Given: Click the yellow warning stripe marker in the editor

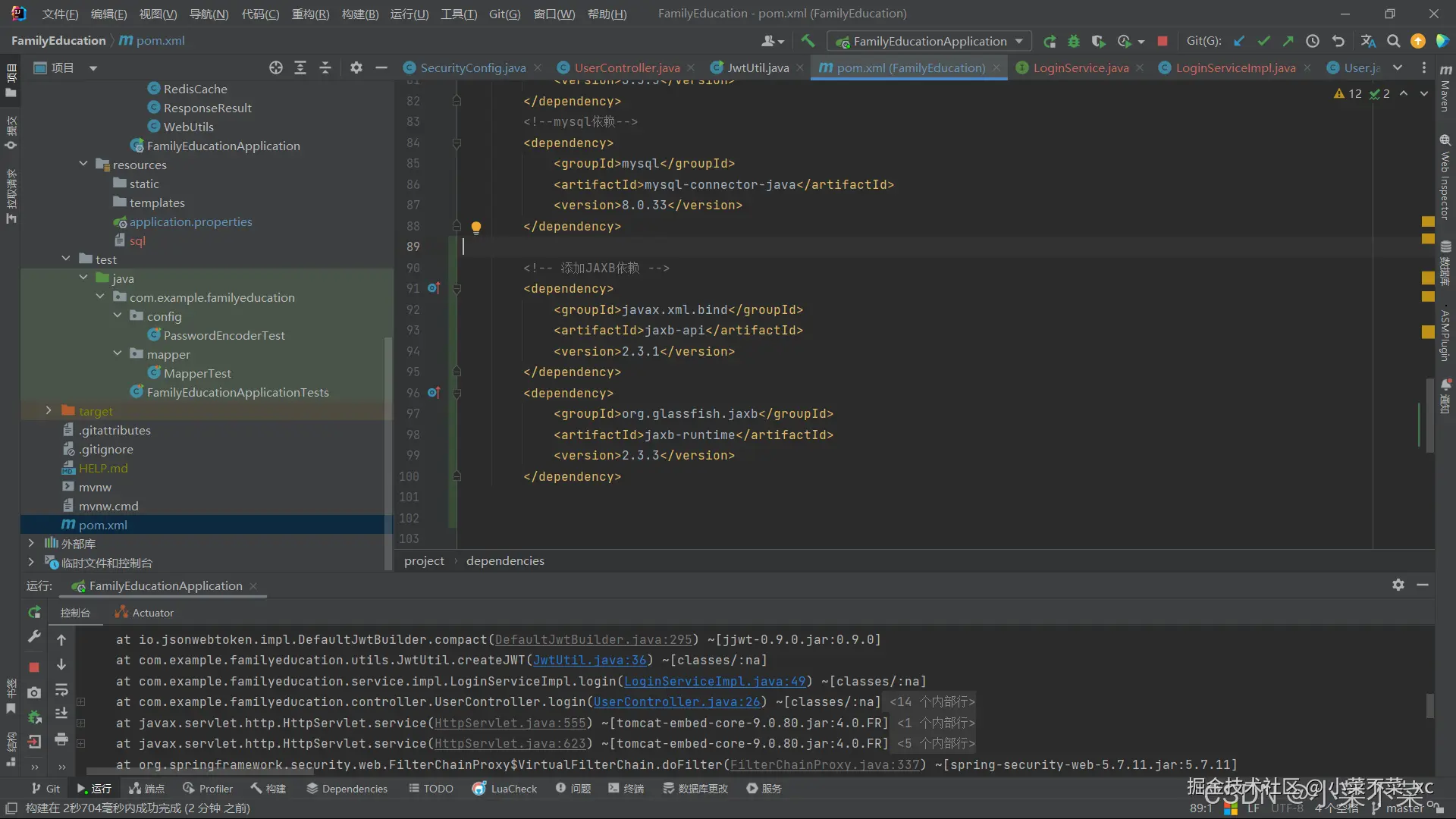Looking at the screenshot, I should point(1428,221).
